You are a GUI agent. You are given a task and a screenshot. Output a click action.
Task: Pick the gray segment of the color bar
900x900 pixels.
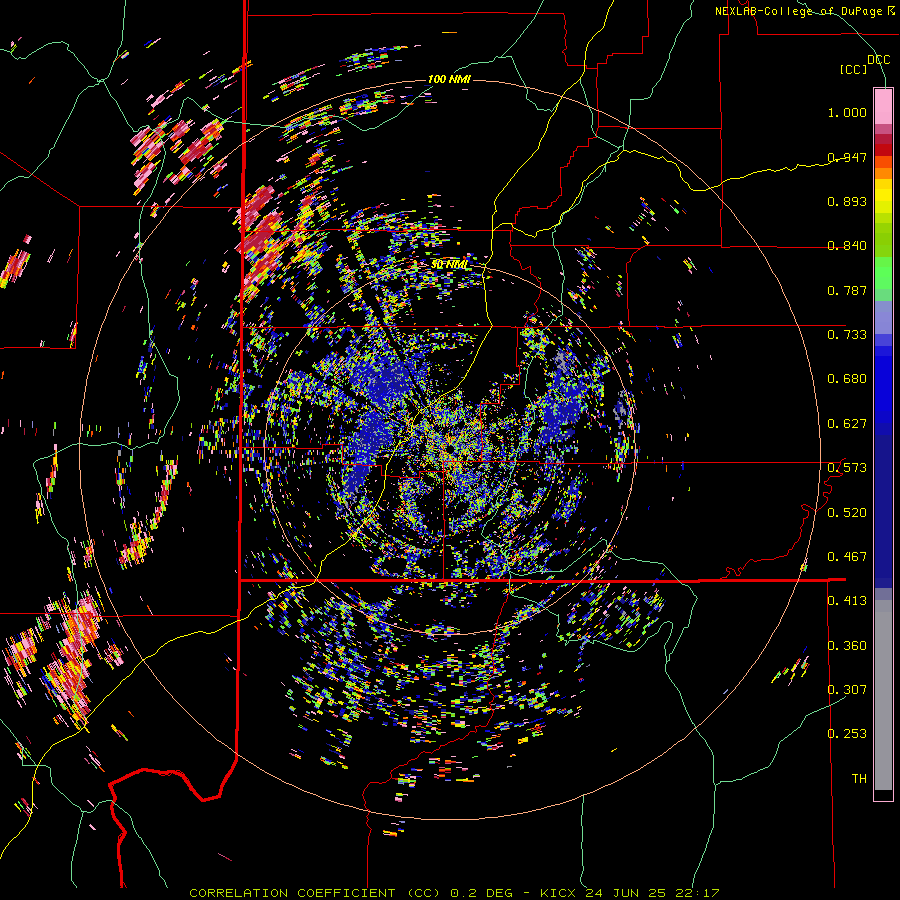click(883, 695)
